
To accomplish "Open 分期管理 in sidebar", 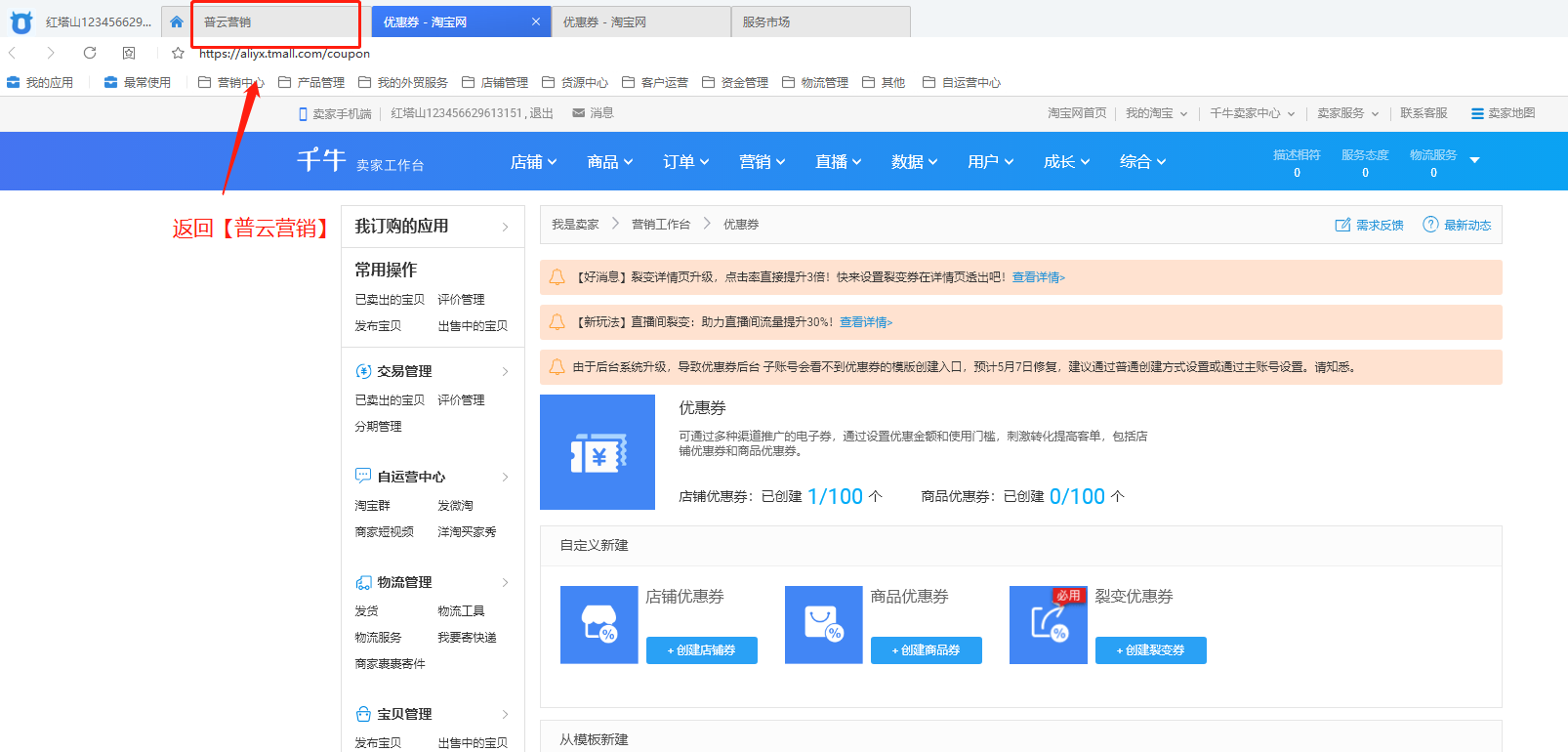I will click(378, 427).
